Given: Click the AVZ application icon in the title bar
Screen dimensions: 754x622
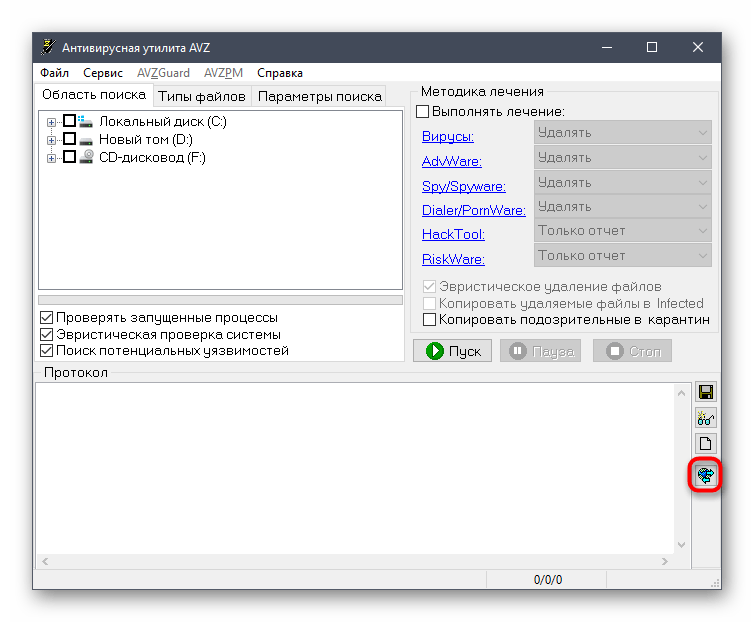Looking at the screenshot, I should pyautogui.click(x=48, y=47).
